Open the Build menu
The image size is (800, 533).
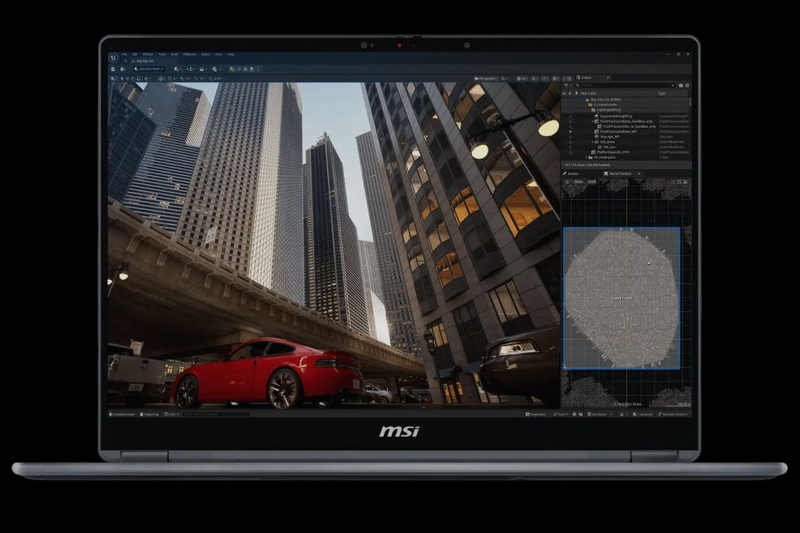pyautogui.click(x=174, y=54)
